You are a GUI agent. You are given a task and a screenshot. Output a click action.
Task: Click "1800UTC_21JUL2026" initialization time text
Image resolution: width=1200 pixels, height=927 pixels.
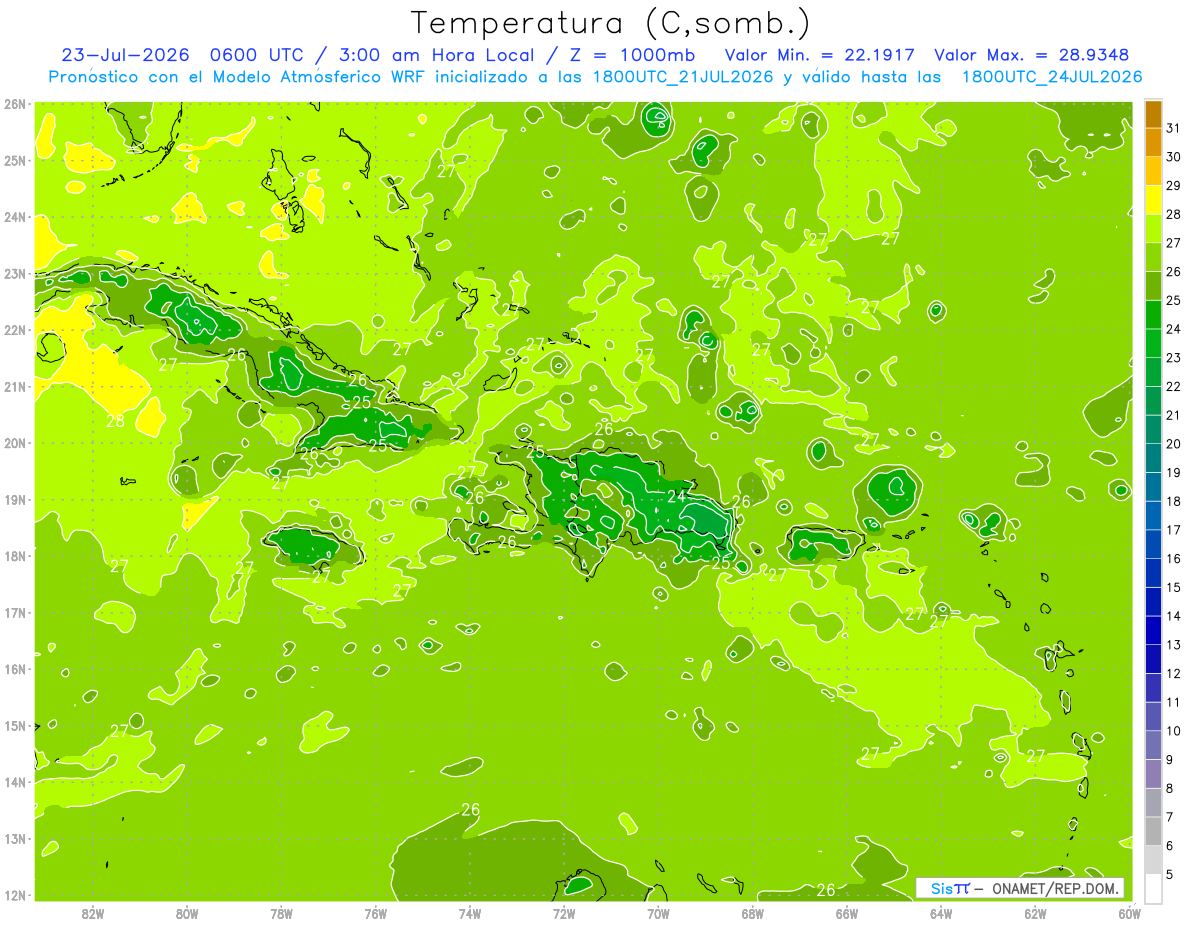pos(683,77)
